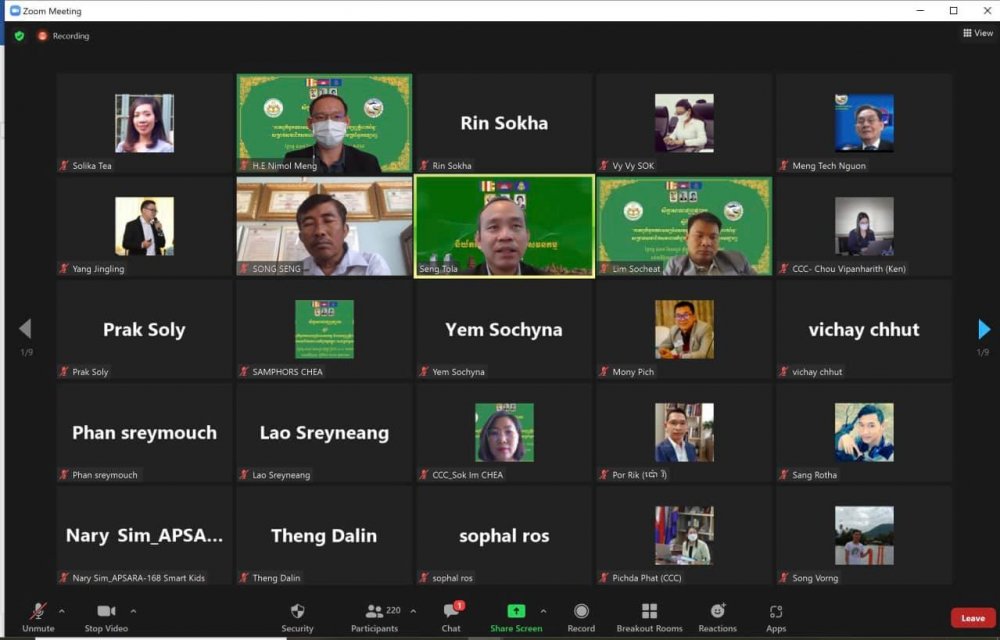Select Seng Tola's video tile
The height and width of the screenshot is (640, 1000).
point(504,227)
